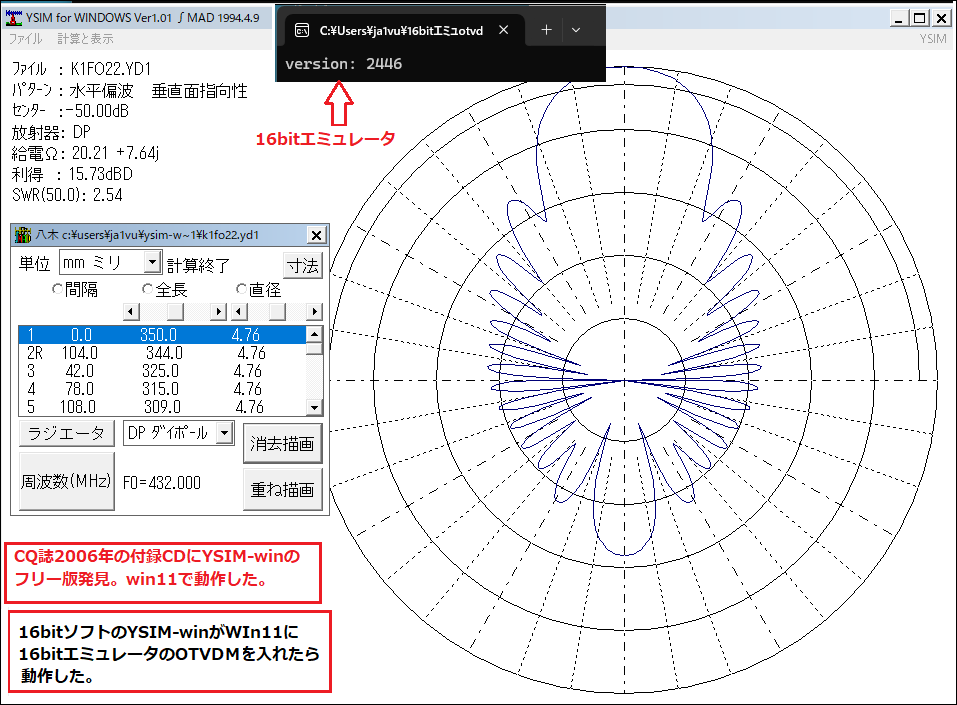Click the 周波数(MHz) button

pos(67,482)
